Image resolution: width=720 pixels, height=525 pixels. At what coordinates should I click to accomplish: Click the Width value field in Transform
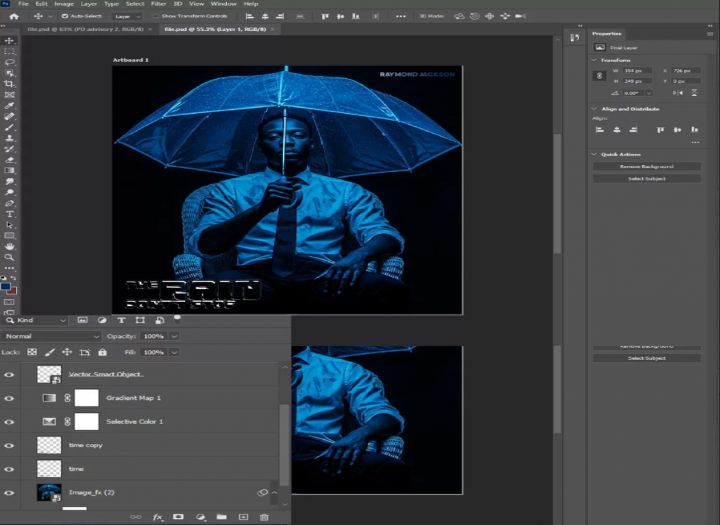pyautogui.click(x=637, y=71)
